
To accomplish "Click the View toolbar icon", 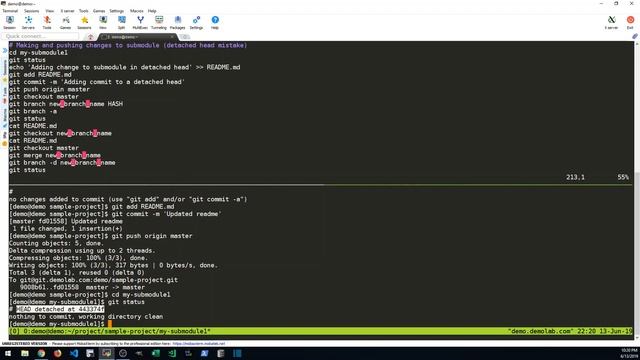I will [103, 22].
